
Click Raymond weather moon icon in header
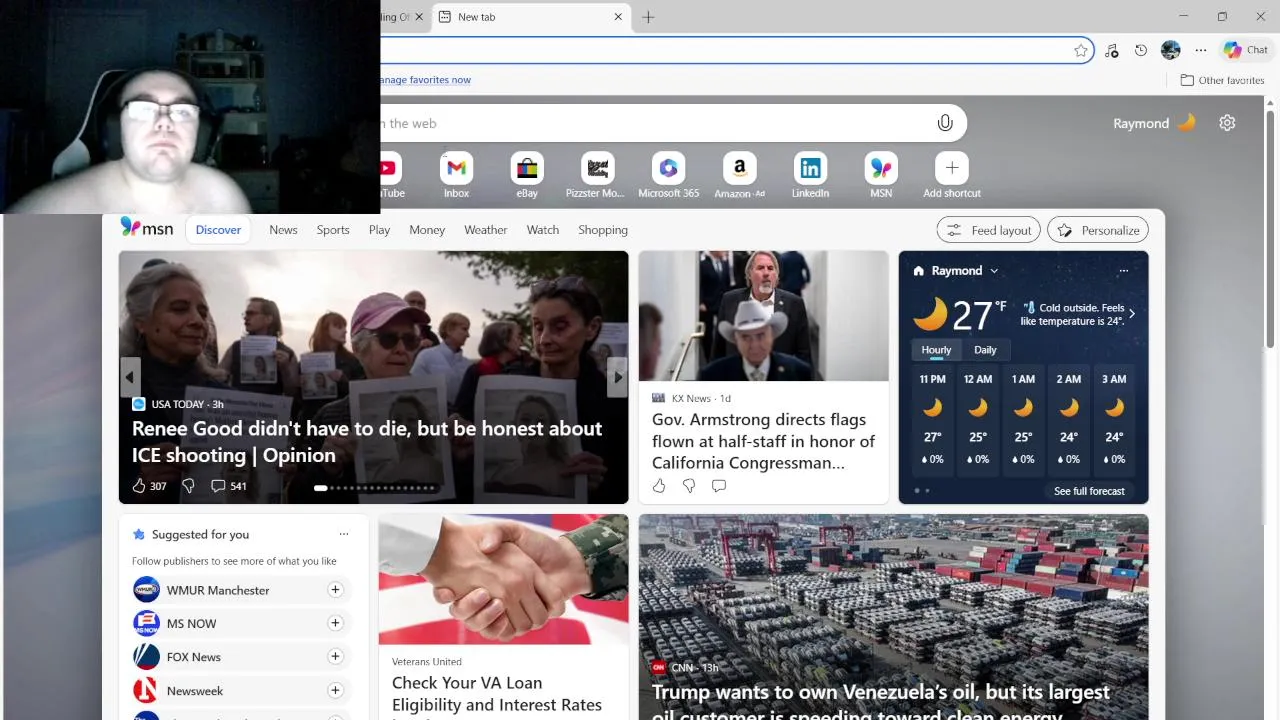(1186, 123)
